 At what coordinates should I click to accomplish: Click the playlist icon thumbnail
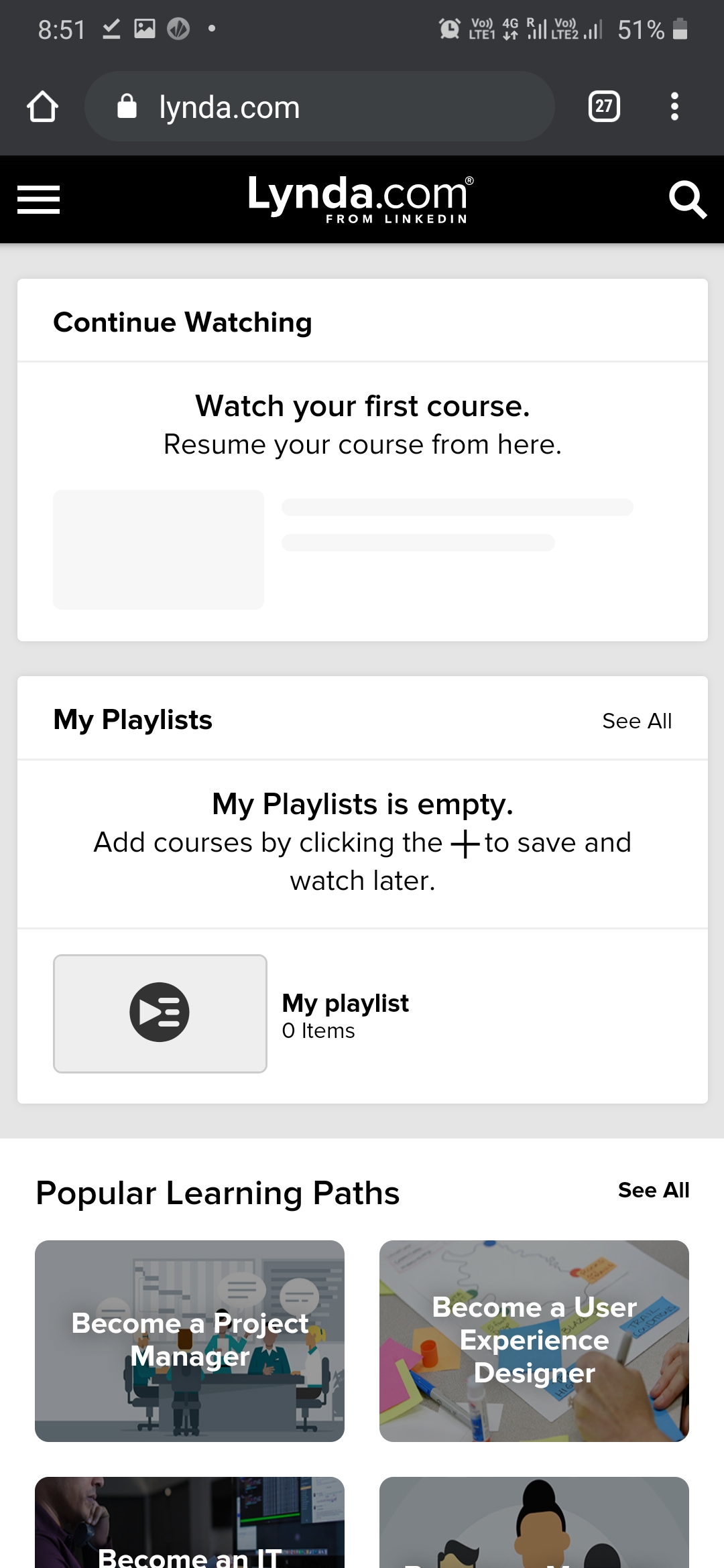(160, 1013)
